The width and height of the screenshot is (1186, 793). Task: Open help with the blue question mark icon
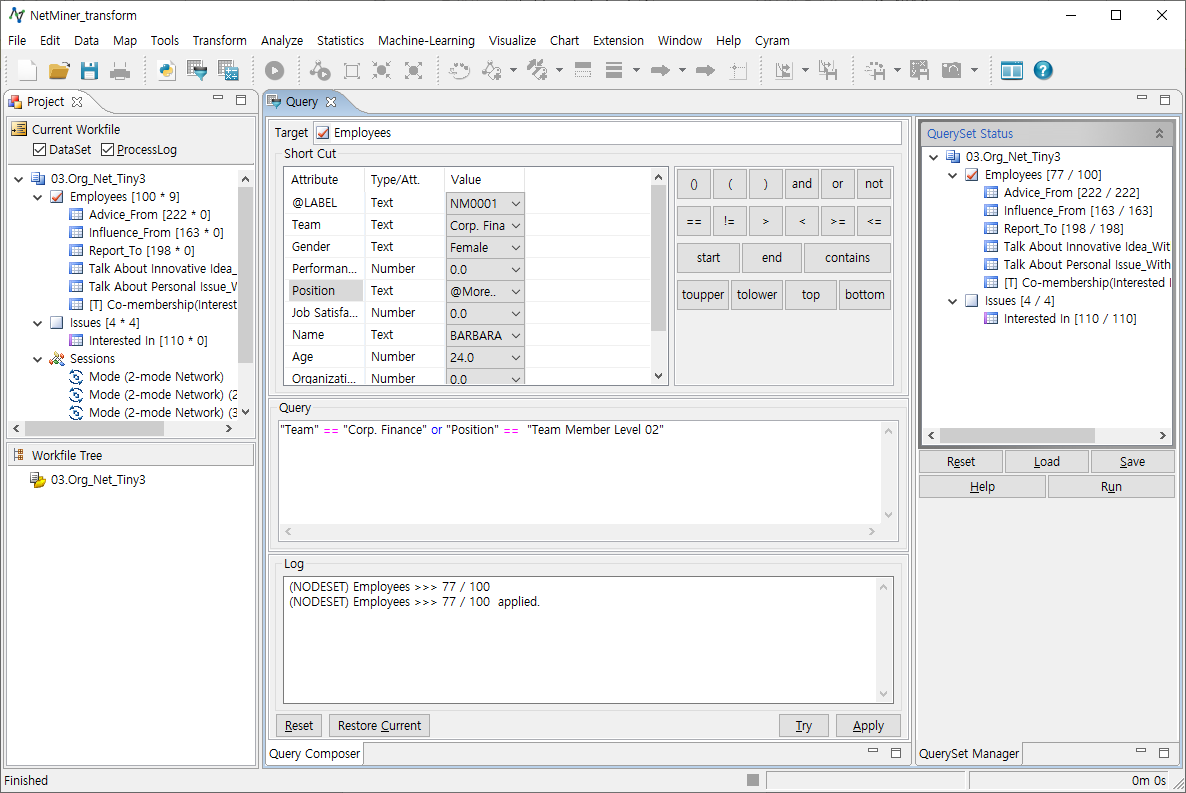pos(1043,70)
